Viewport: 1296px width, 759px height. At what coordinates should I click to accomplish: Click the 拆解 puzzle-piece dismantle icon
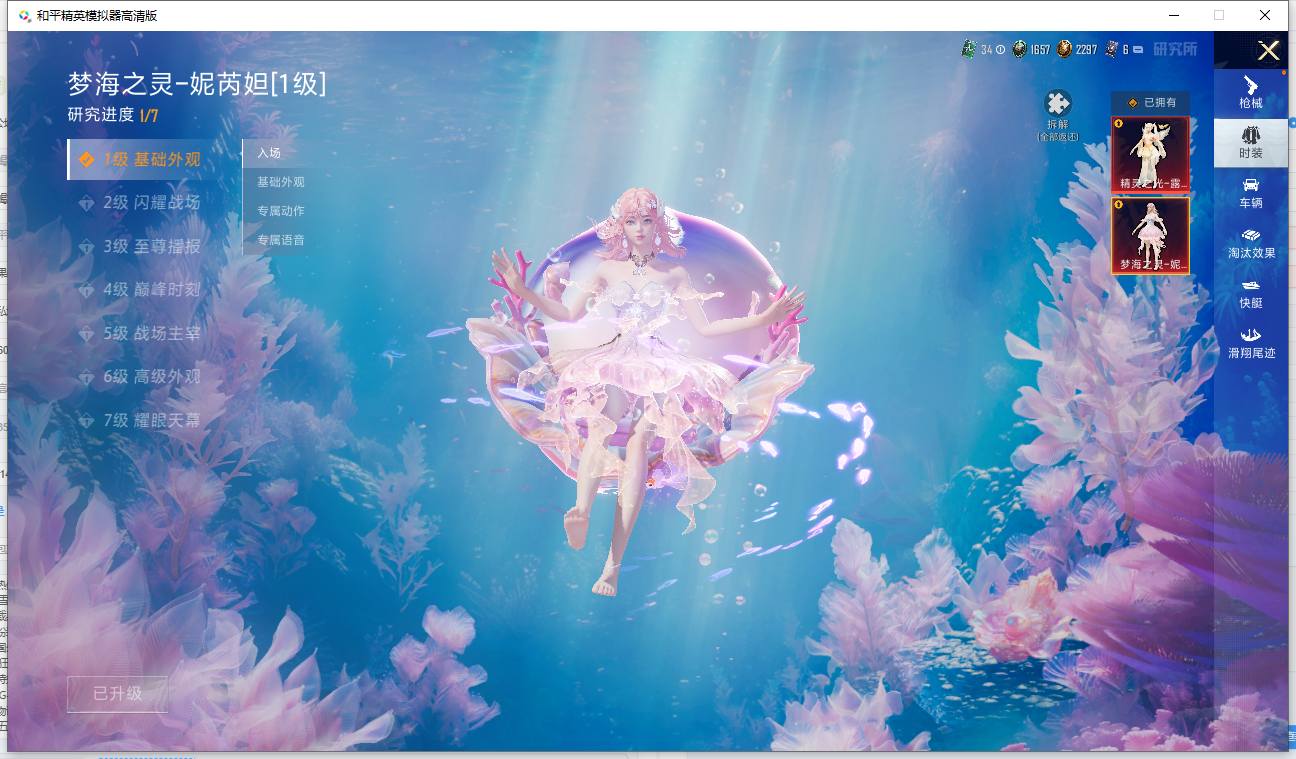(x=1058, y=104)
